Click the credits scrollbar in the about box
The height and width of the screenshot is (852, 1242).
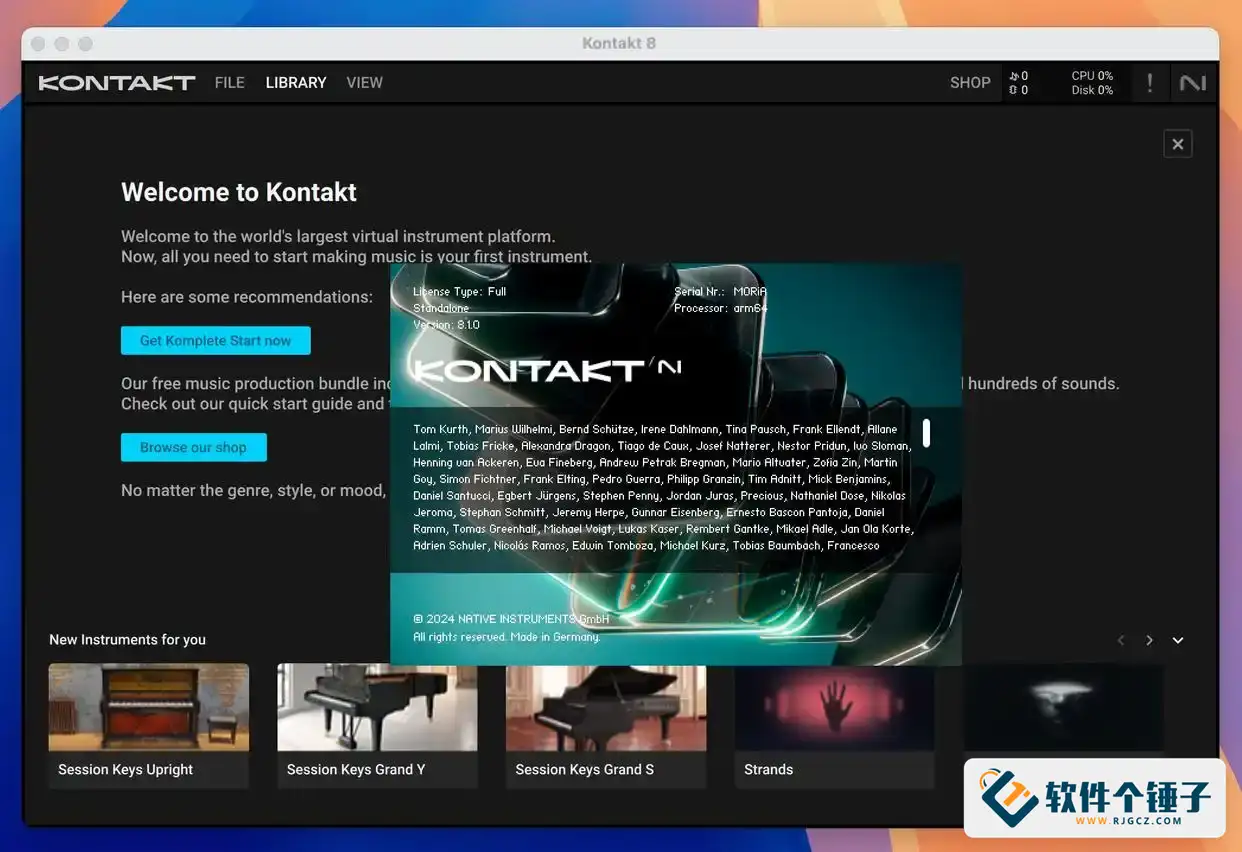(927, 433)
